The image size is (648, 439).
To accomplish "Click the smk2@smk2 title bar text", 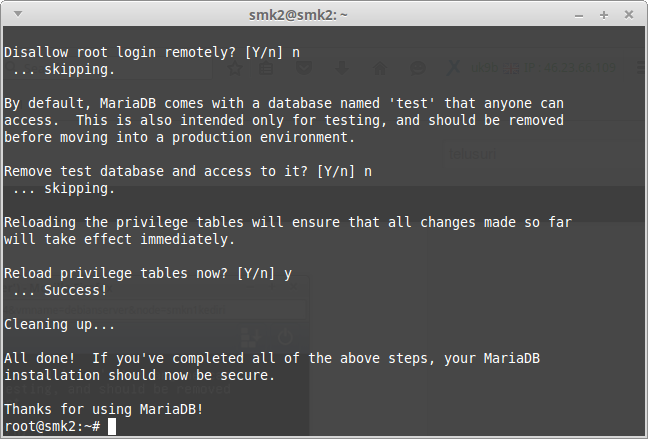I will [298, 15].
